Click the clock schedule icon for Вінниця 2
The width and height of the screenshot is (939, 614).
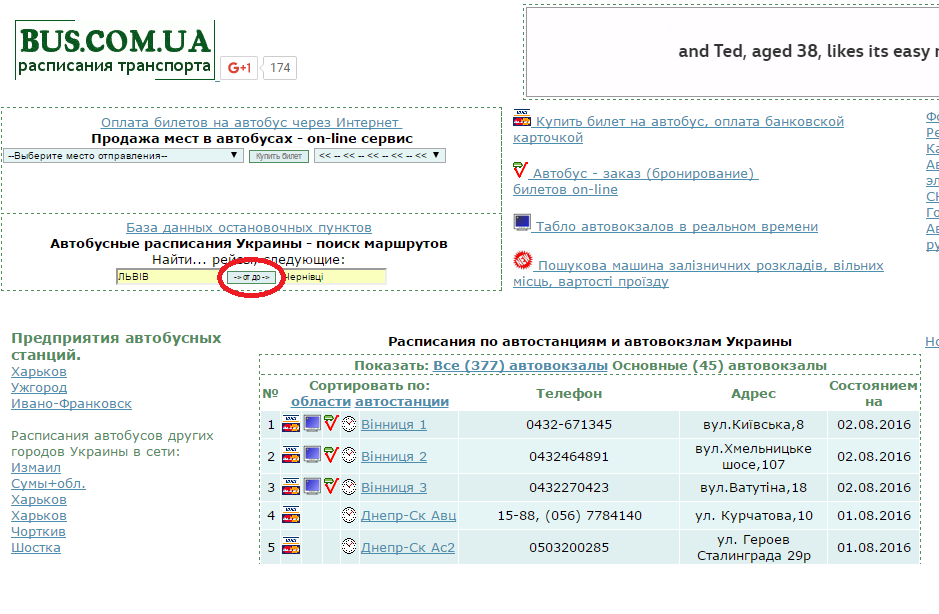pyautogui.click(x=349, y=455)
